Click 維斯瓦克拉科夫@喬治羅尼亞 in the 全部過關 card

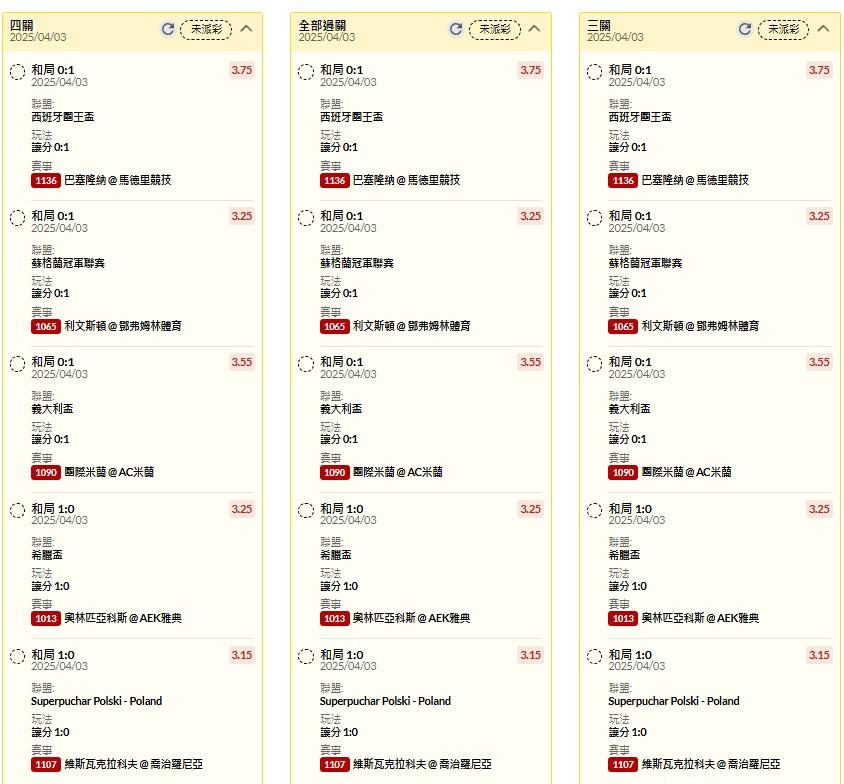pyautogui.click(x=423, y=764)
